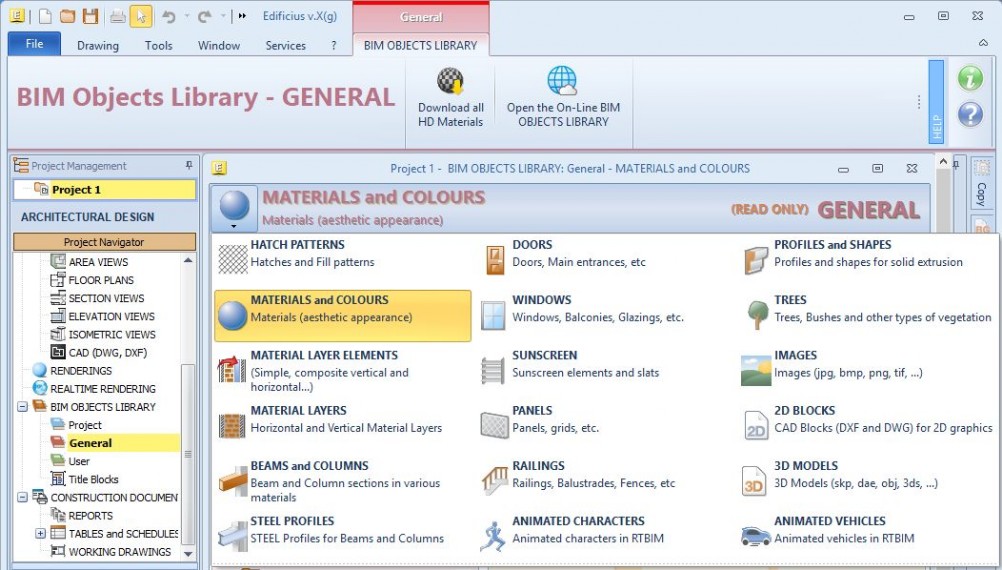Image resolution: width=1002 pixels, height=570 pixels.
Task: Choose RAILINGS category icon
Action: [x=495, y=481]
